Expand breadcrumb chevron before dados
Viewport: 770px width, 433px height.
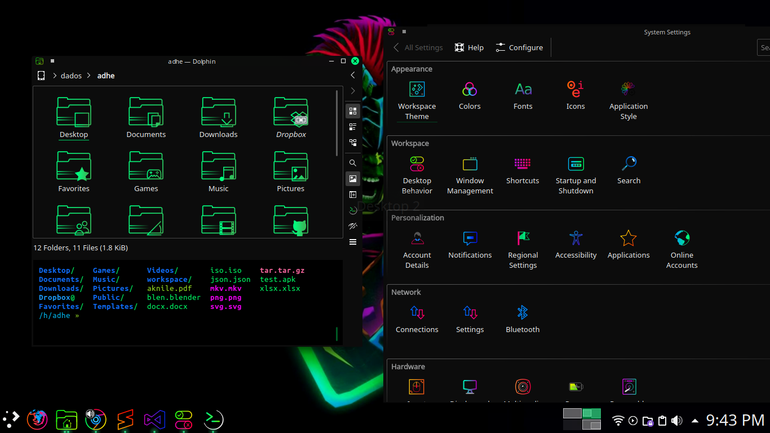click(x=55, y=76)
